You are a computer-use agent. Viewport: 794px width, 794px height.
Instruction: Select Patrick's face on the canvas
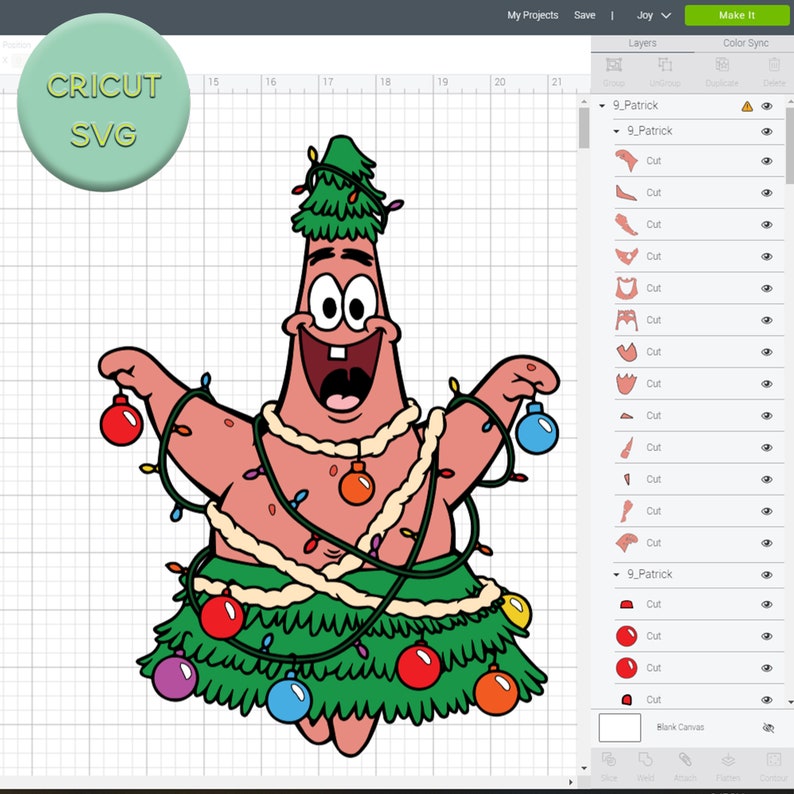pyautogui.click(x=343, y=329)
